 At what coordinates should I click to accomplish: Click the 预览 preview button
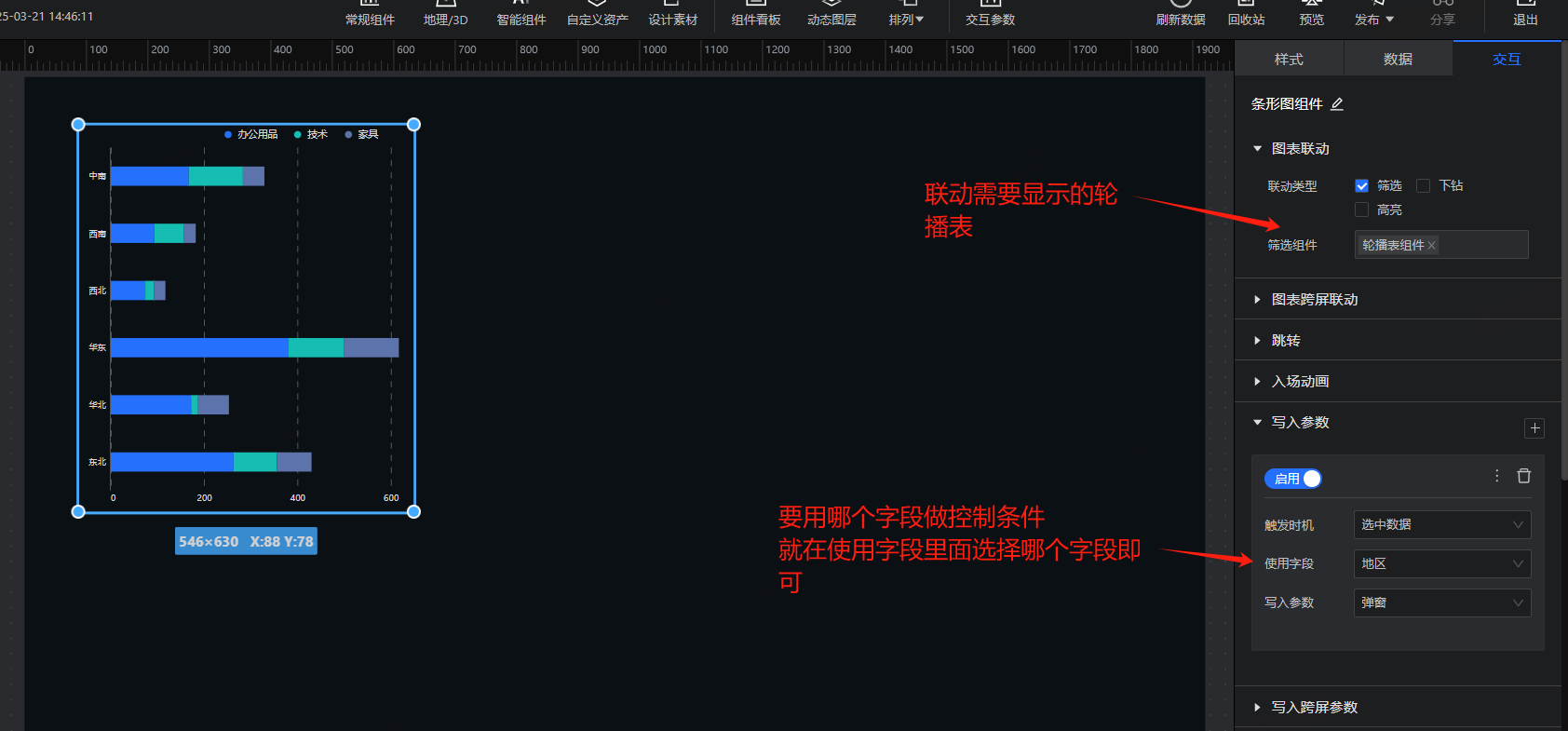point(1311,14)
